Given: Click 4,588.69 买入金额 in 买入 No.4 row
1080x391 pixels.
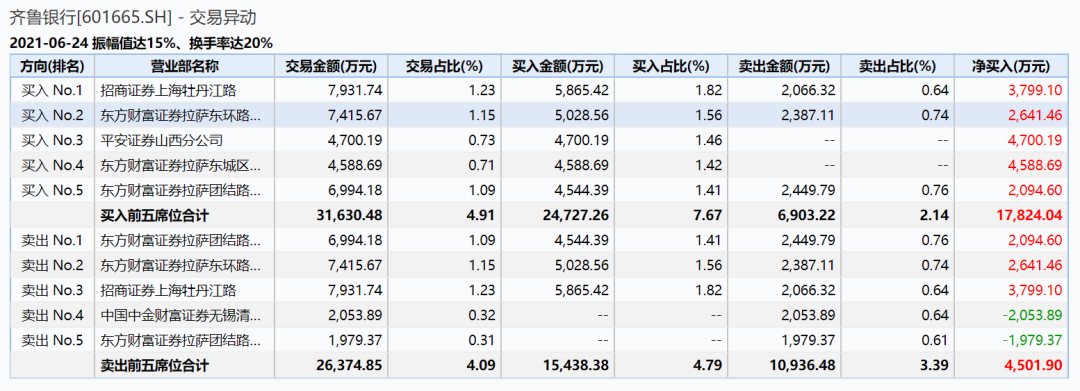Looking at the screenshot, I should click(x=582, y=165).
